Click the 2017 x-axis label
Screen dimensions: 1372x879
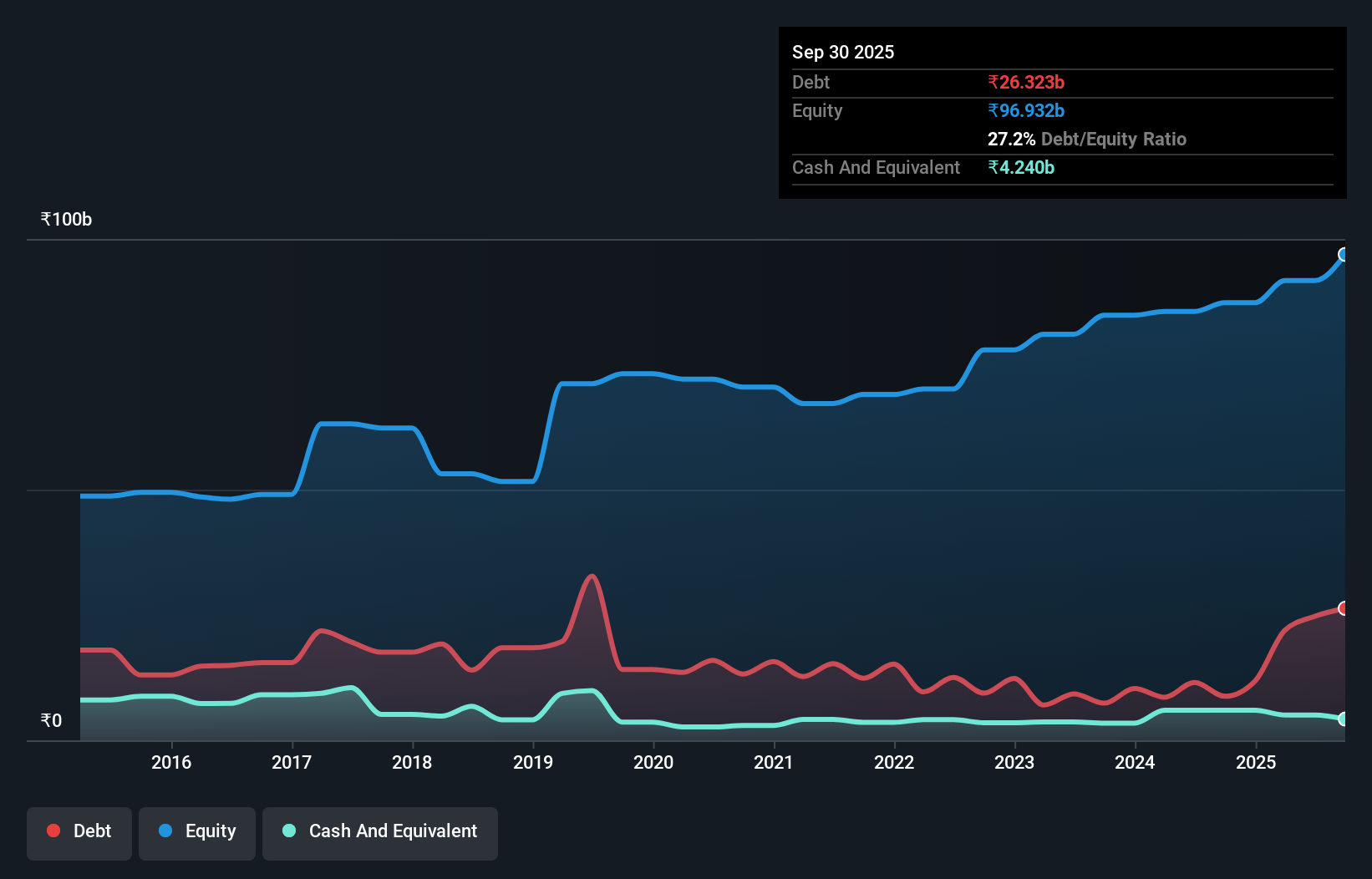(x=292, y=762)
